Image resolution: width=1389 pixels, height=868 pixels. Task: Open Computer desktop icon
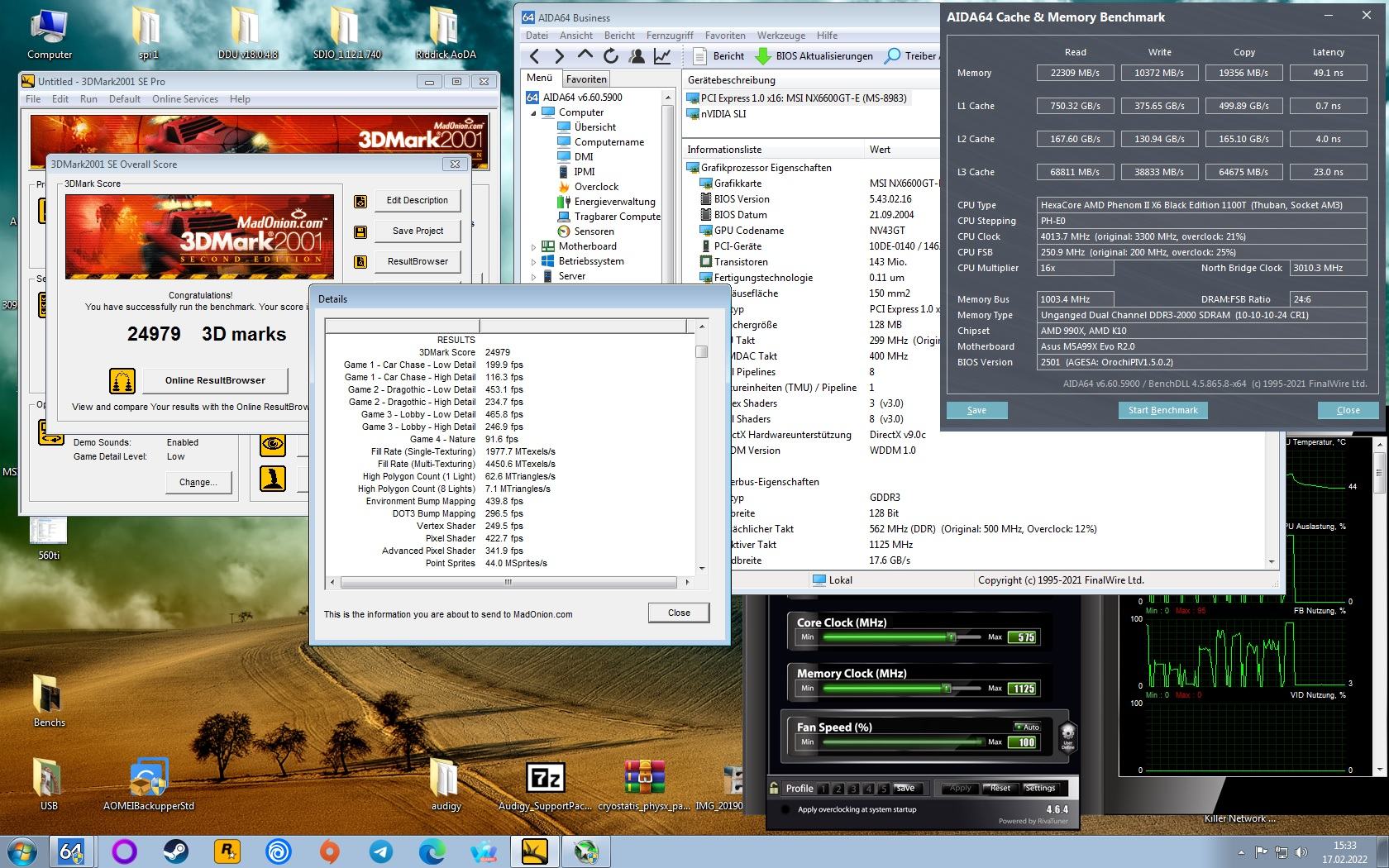tap(50, 33)
